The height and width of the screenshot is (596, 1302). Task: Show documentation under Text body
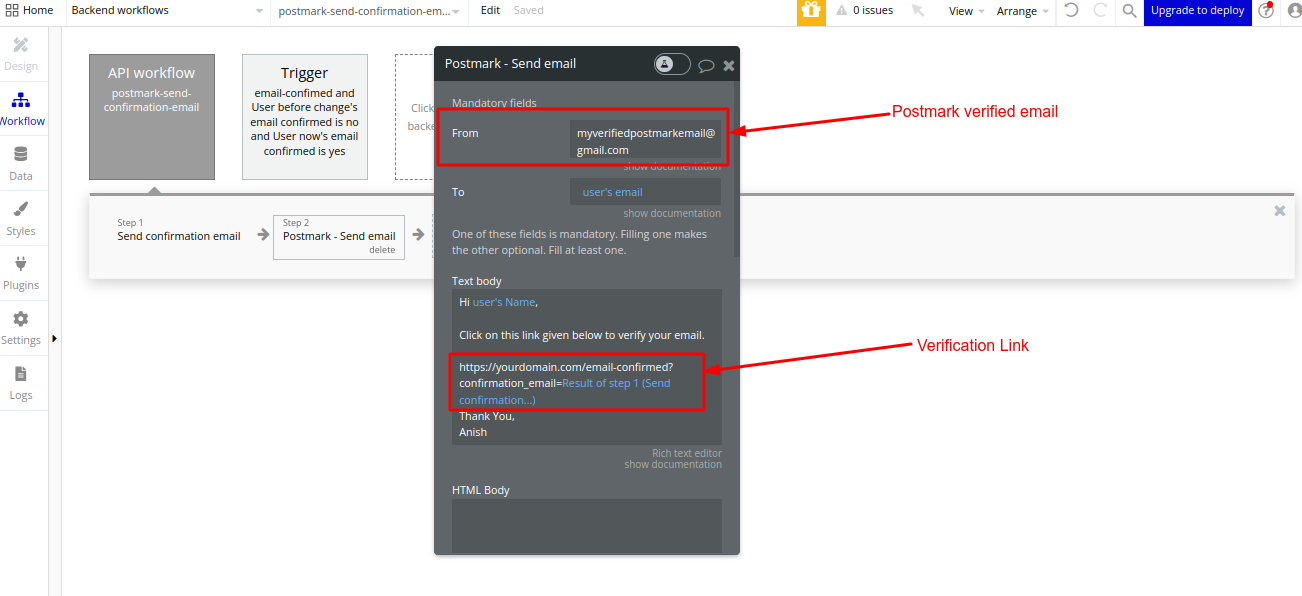point(673,464)
